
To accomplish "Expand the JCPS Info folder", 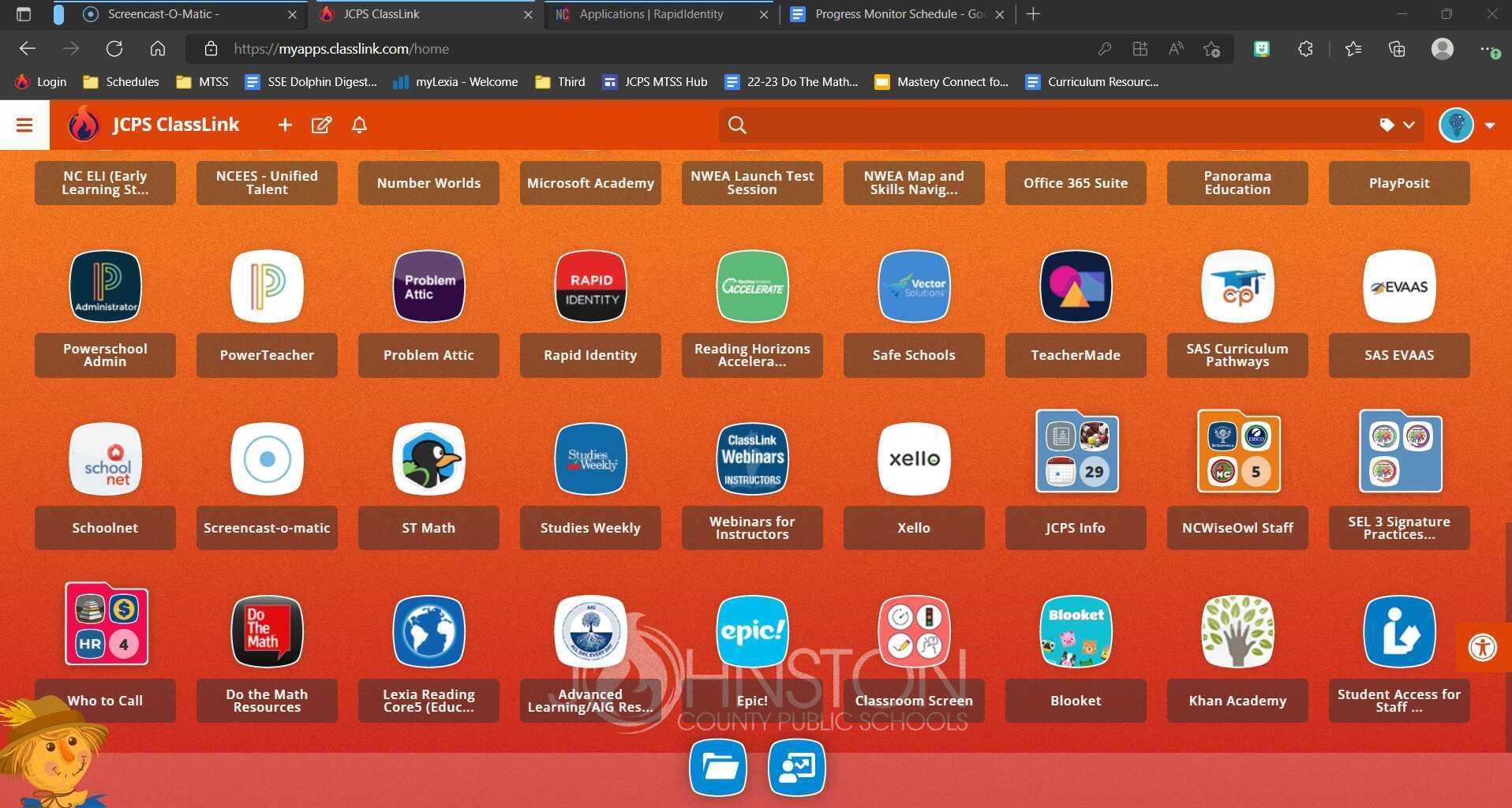I will pos(1076,452).
